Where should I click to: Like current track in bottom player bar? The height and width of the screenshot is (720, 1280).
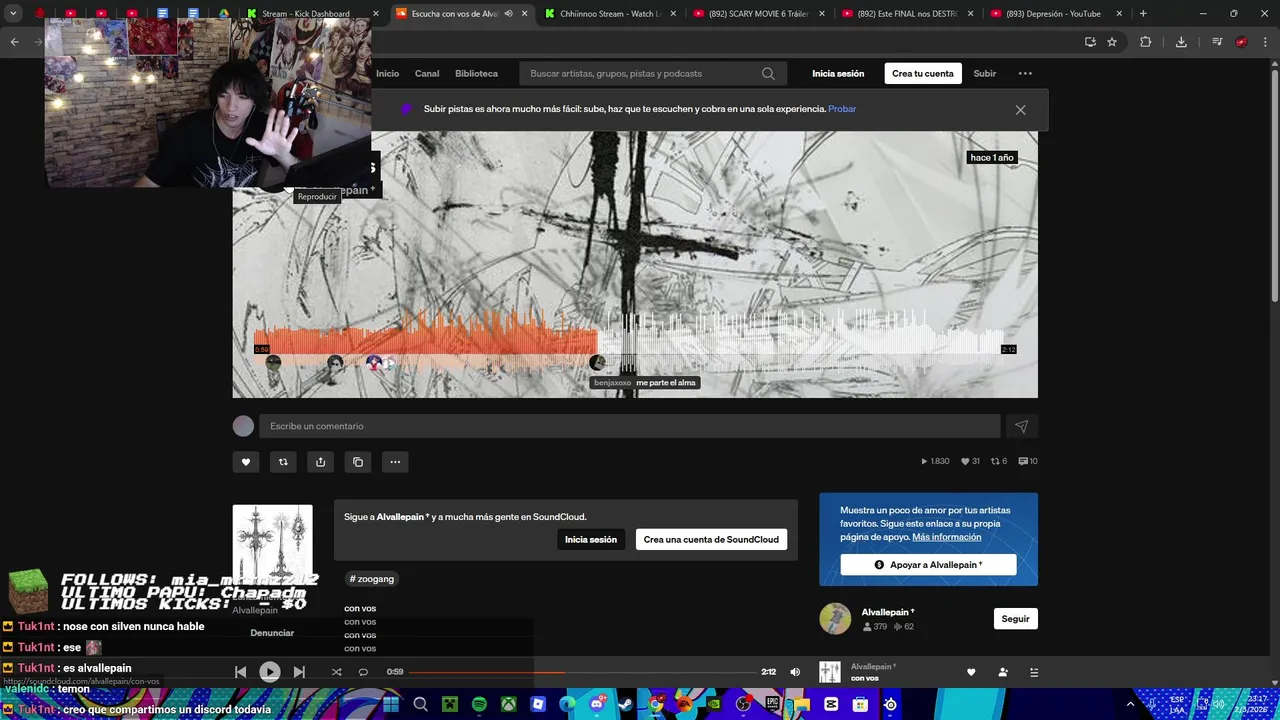(x=970, y=672)
